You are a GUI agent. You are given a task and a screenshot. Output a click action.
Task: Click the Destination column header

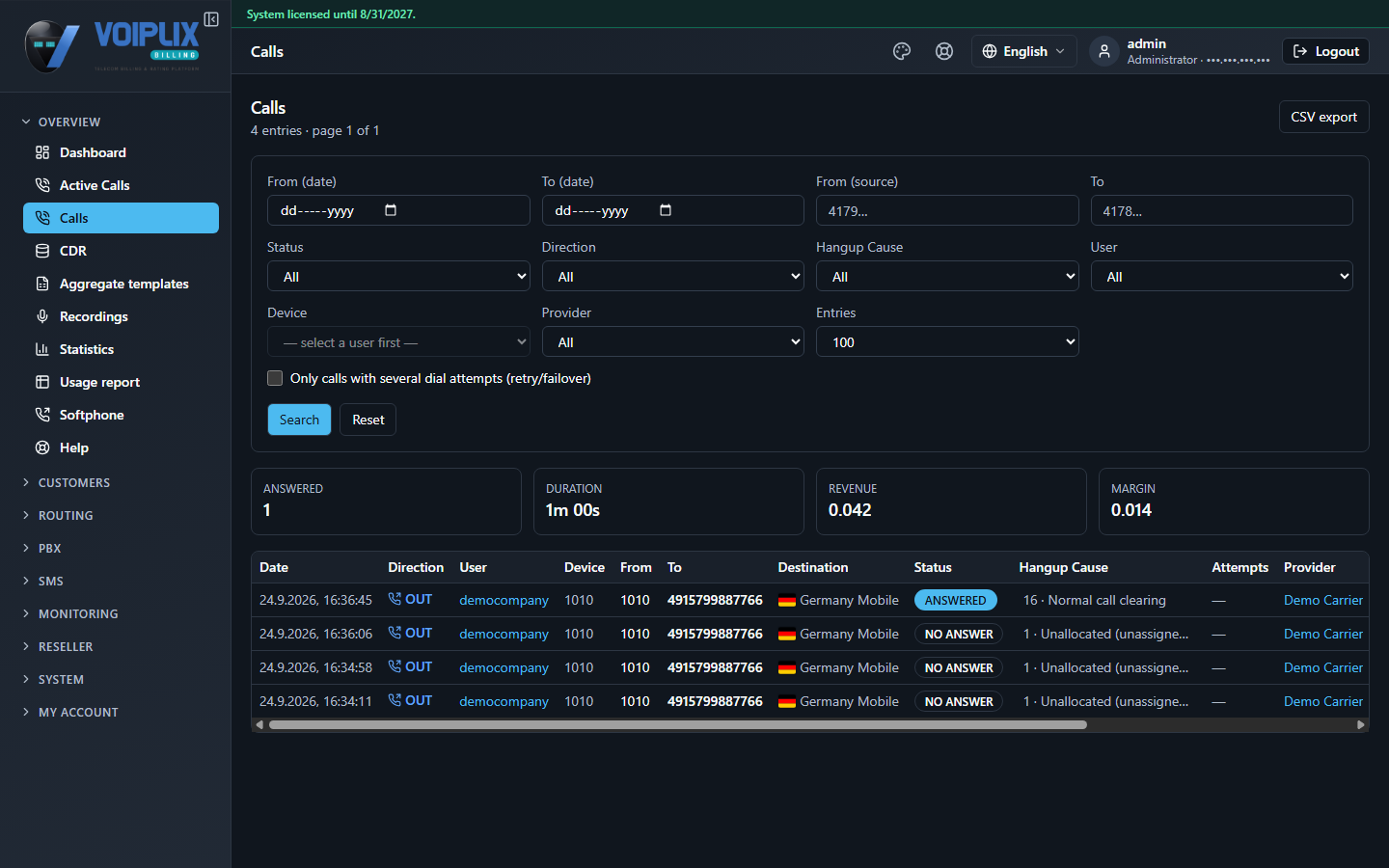coord(813,567)
